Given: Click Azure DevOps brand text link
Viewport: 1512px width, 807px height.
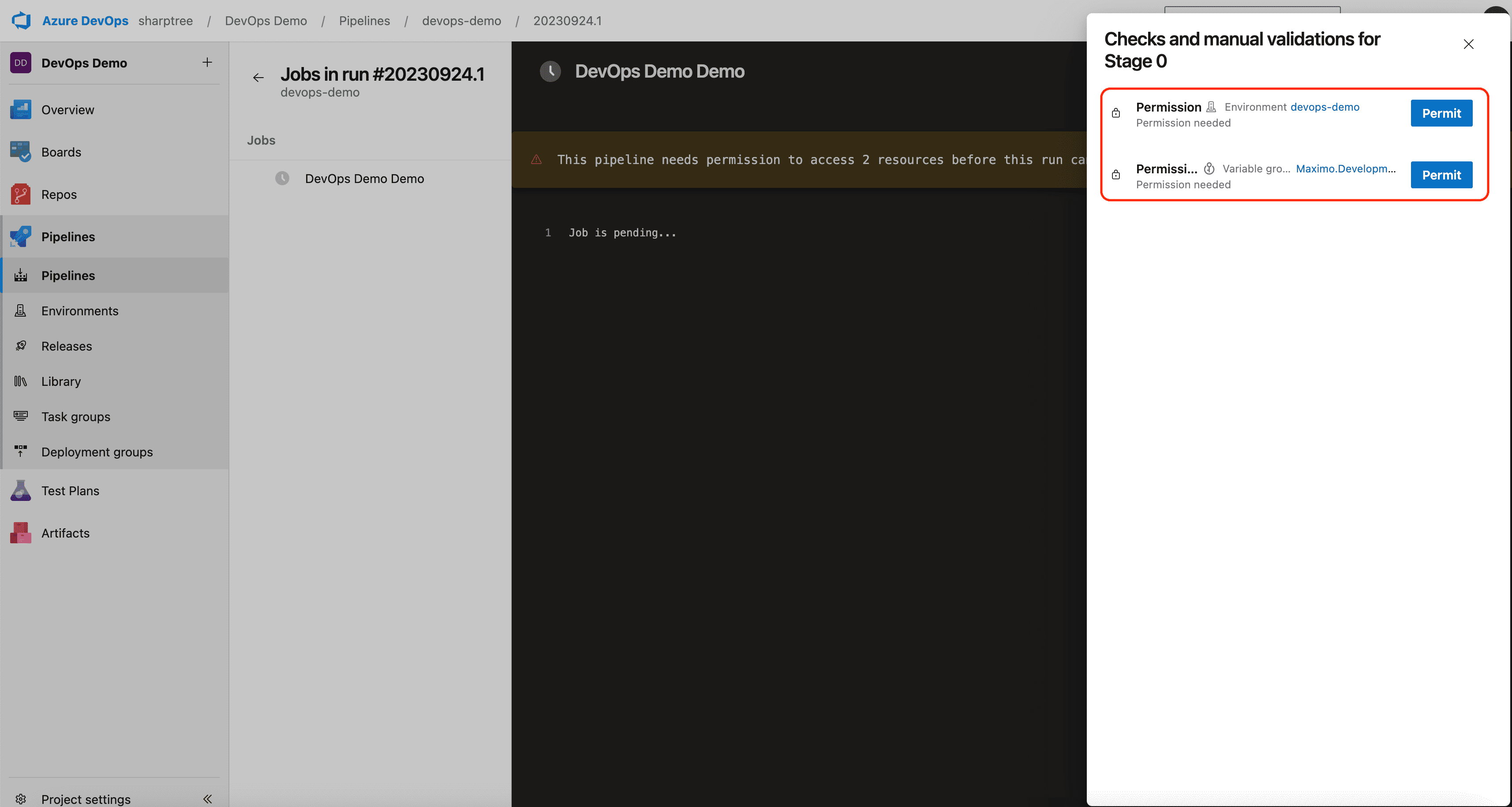Looking at the screenshot, I should tap(85, 21).
